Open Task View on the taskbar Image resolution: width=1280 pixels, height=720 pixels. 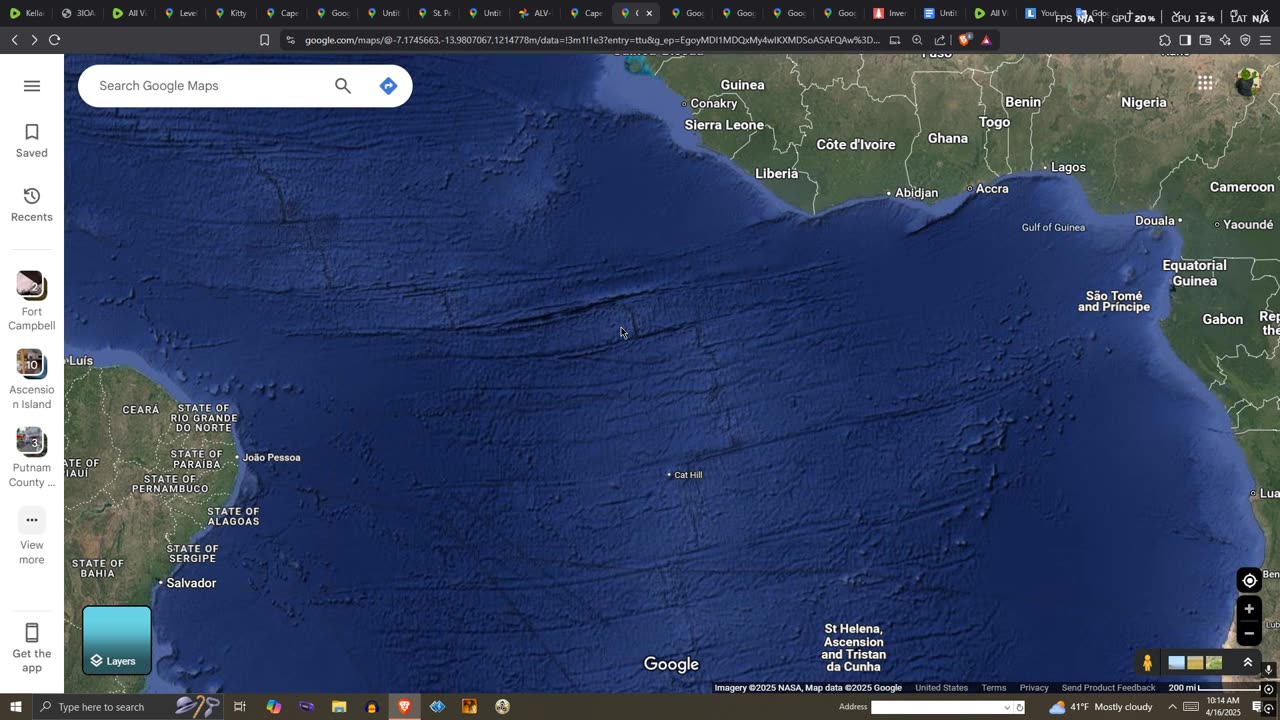(x=240, y=707)
